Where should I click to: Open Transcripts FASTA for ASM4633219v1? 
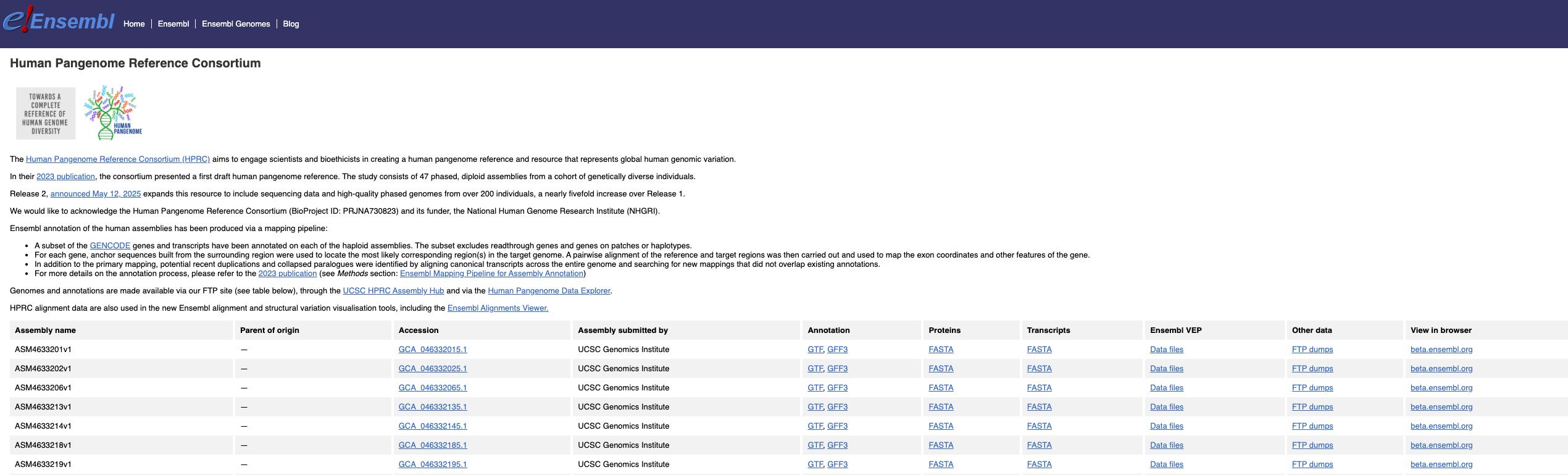(1039, 464)
